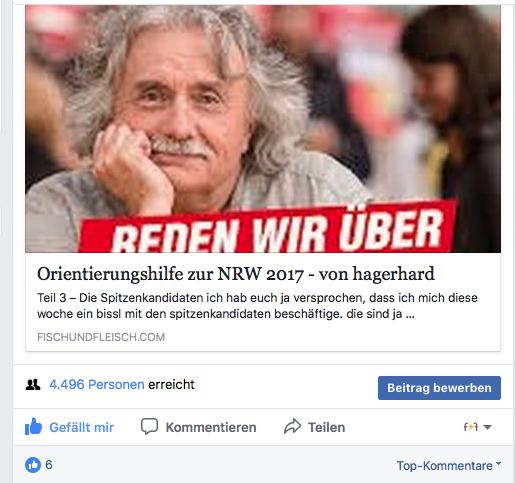Show who reacted via the 6 count
This screenshot has width=515, height=483.
(49, 465)
